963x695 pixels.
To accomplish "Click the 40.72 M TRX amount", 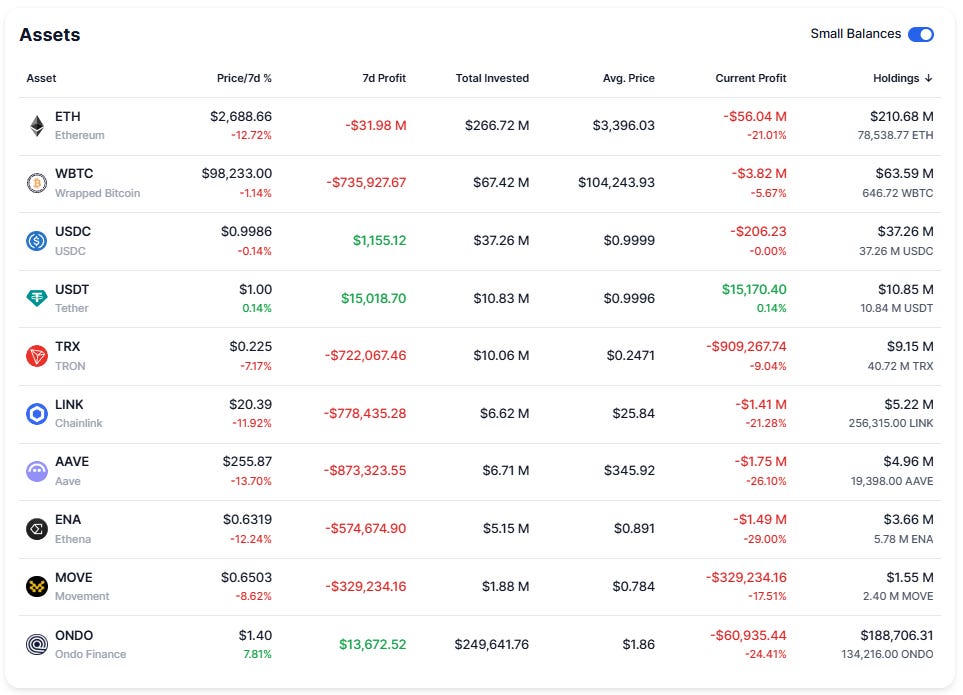I will 900,366.
